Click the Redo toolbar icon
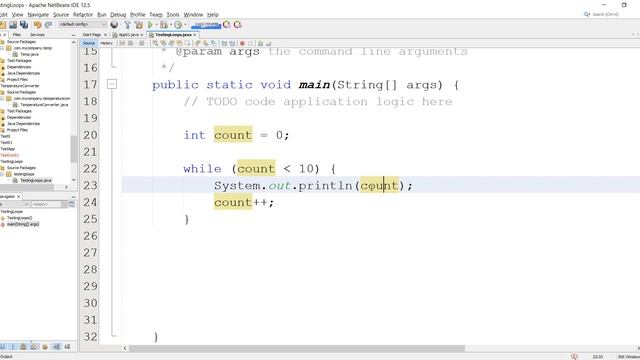Viewport: 640px width, 360px height. point(48,25)
